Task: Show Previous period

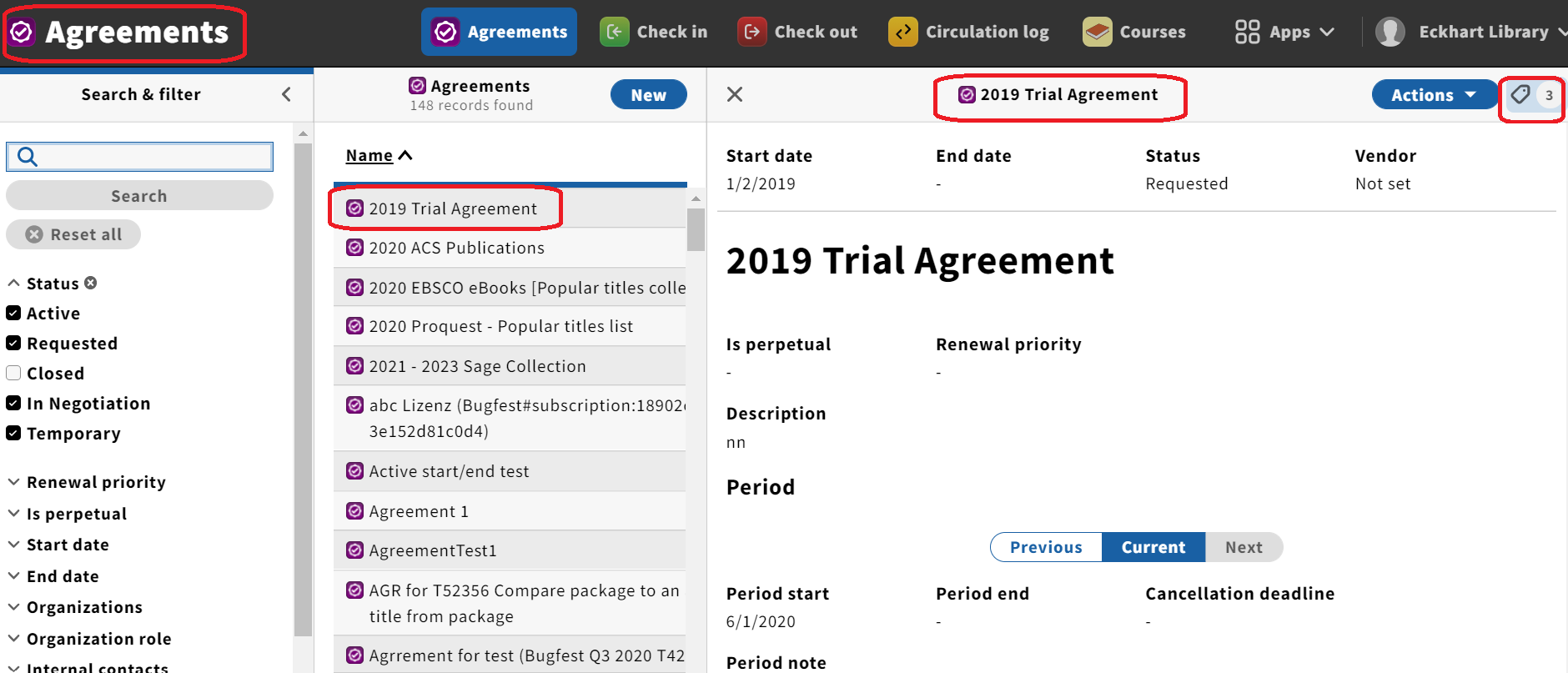Action: pos(1046,547)
